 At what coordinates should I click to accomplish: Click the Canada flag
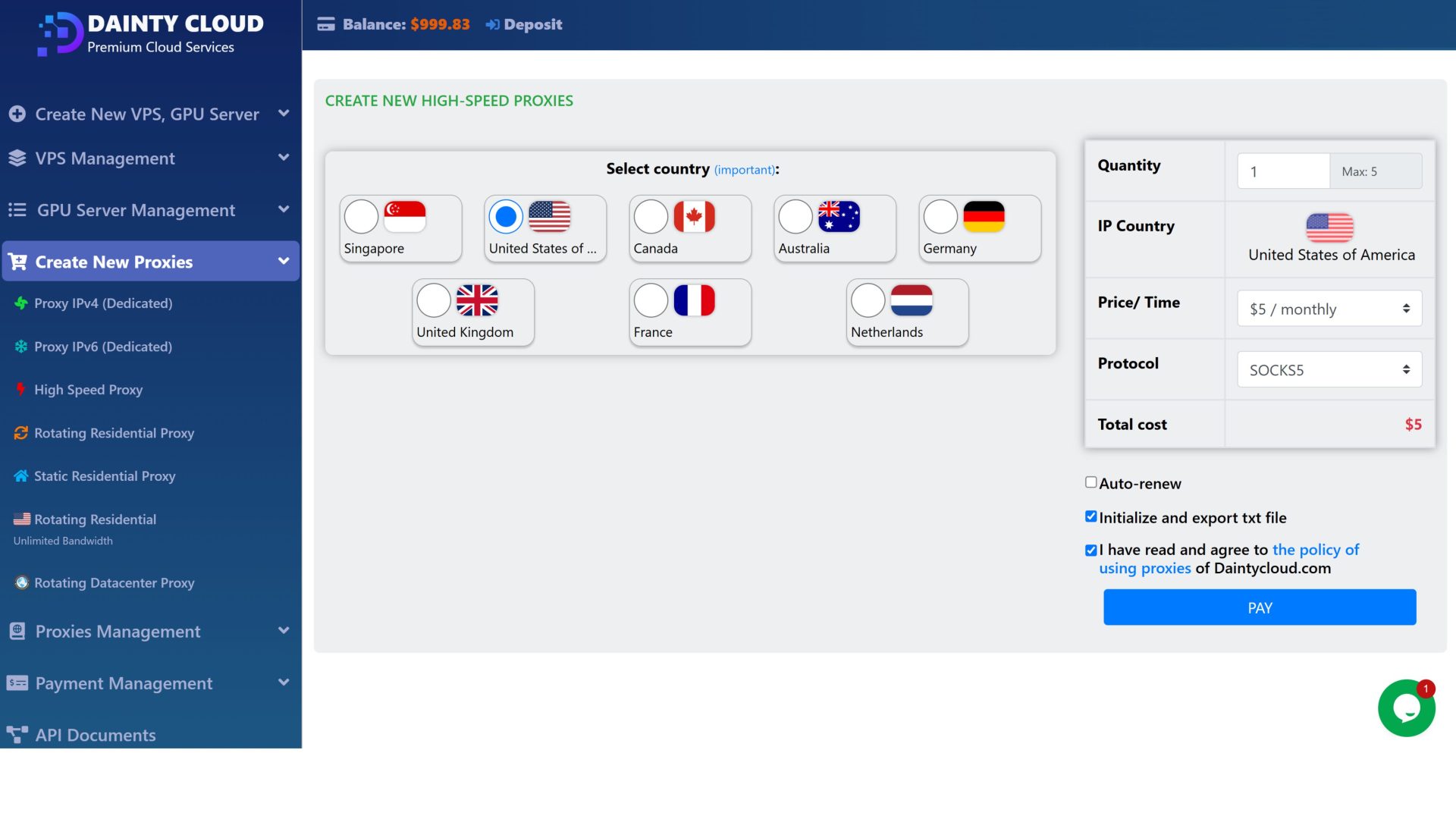(x=695, y=217)
